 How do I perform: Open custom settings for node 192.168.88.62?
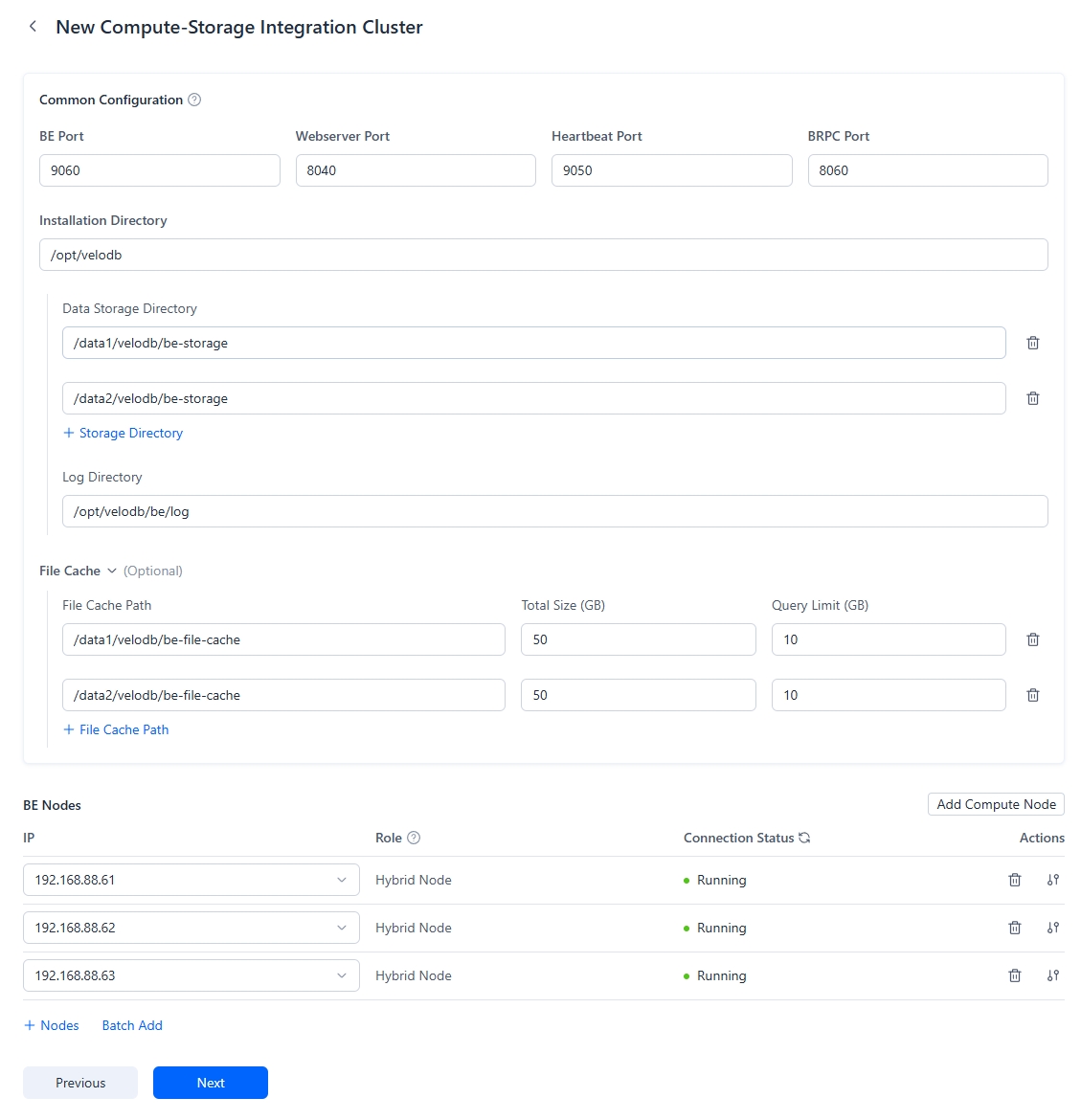pos(1053,928)
